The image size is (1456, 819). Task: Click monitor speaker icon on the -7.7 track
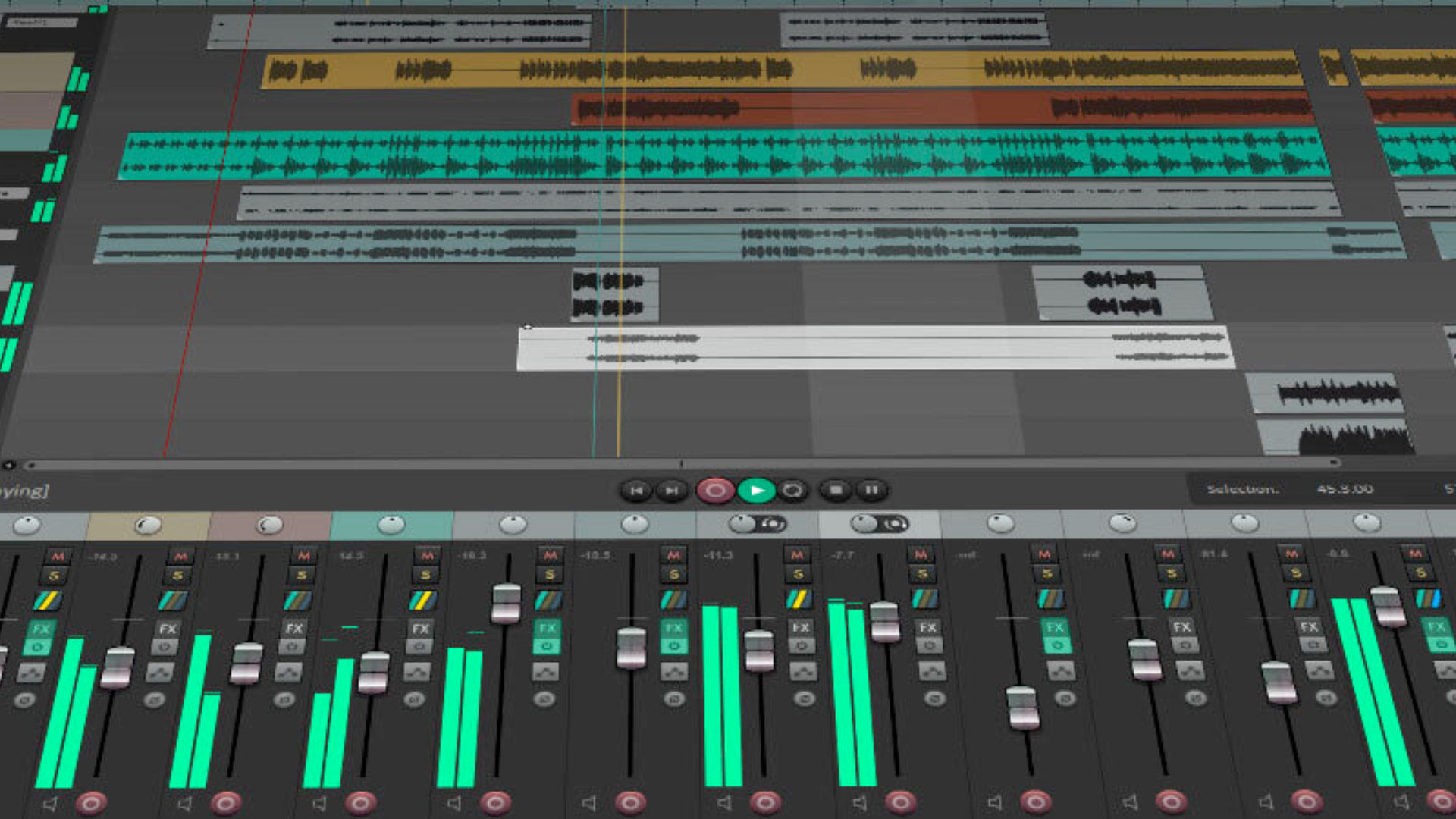point(859,802)
